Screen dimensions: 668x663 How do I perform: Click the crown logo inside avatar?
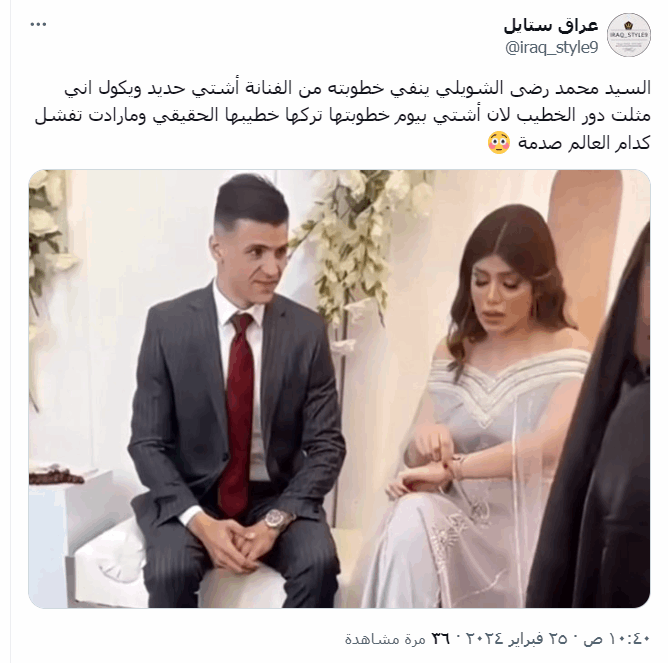click(x=628, y=25)
